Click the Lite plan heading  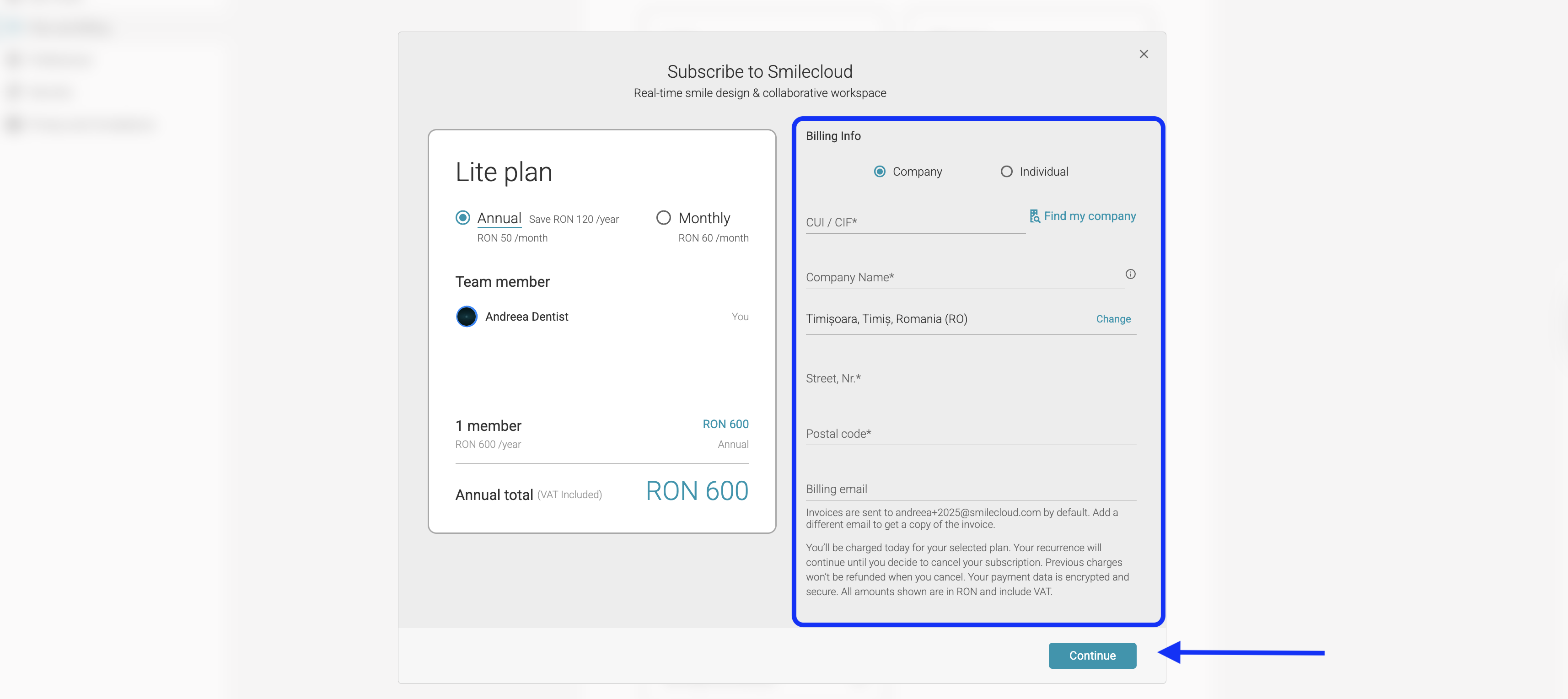(x=504, y=172)
